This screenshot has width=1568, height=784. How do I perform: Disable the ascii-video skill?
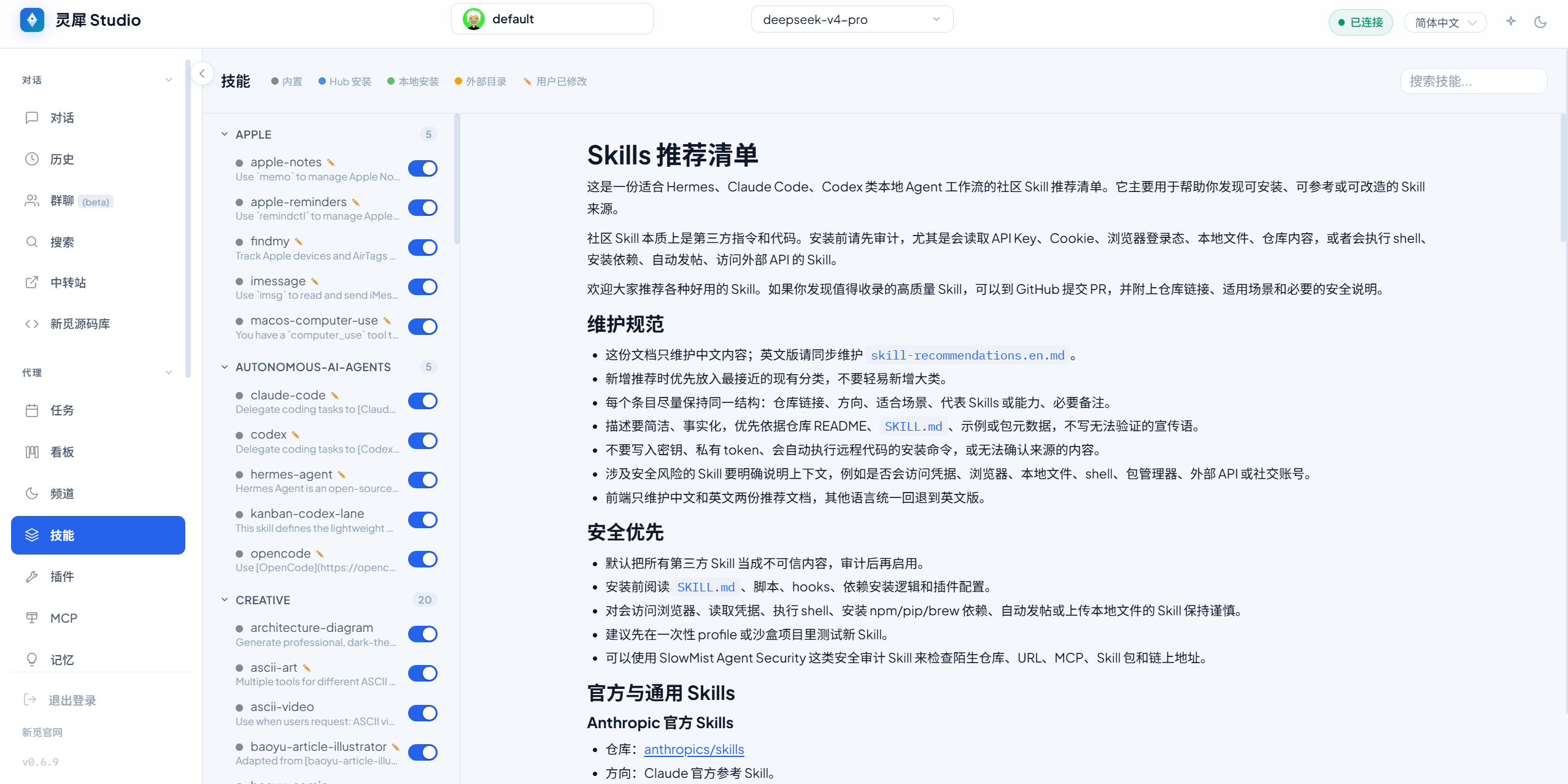423,713
